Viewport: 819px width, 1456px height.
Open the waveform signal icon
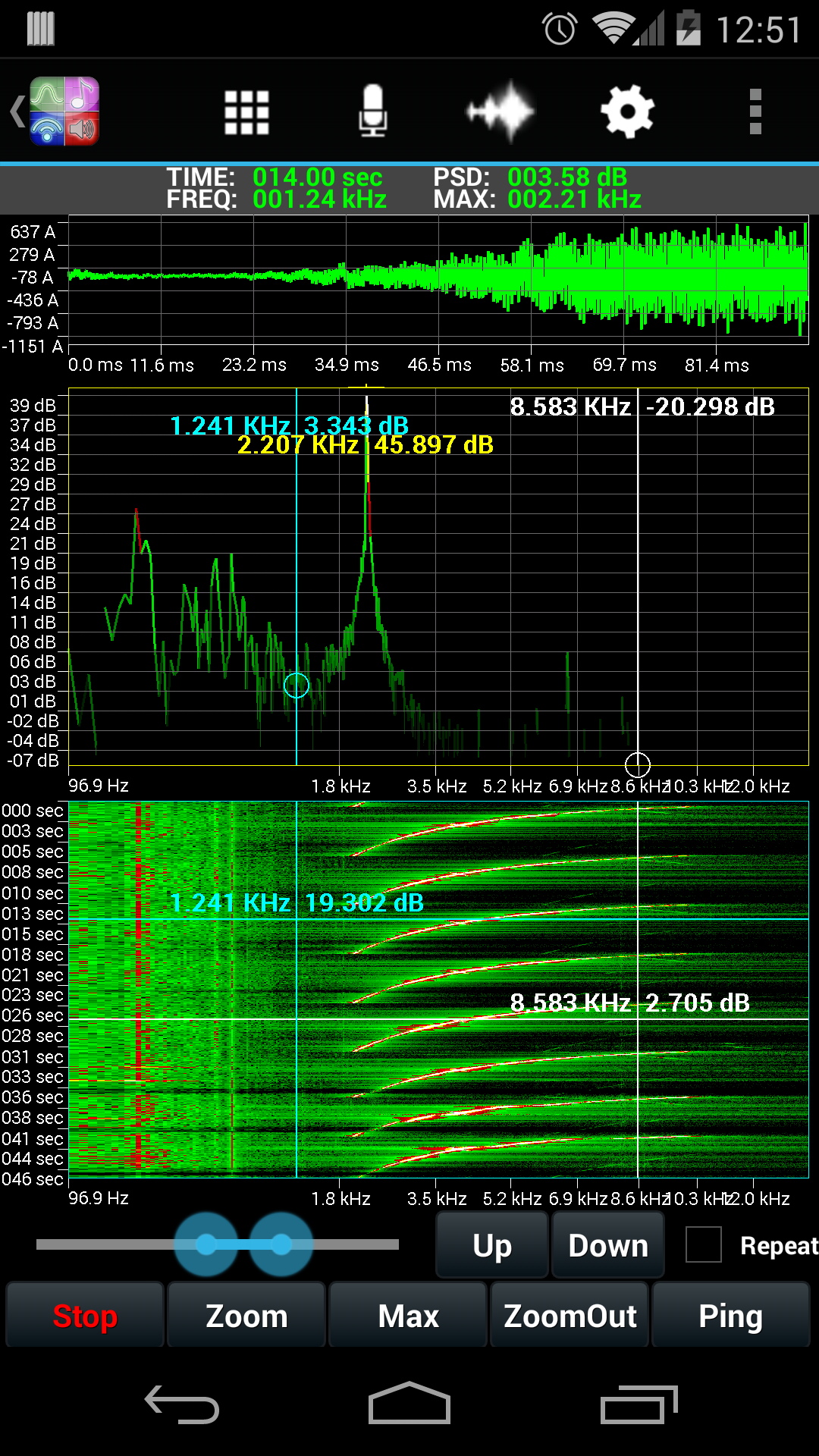point(500,111)
